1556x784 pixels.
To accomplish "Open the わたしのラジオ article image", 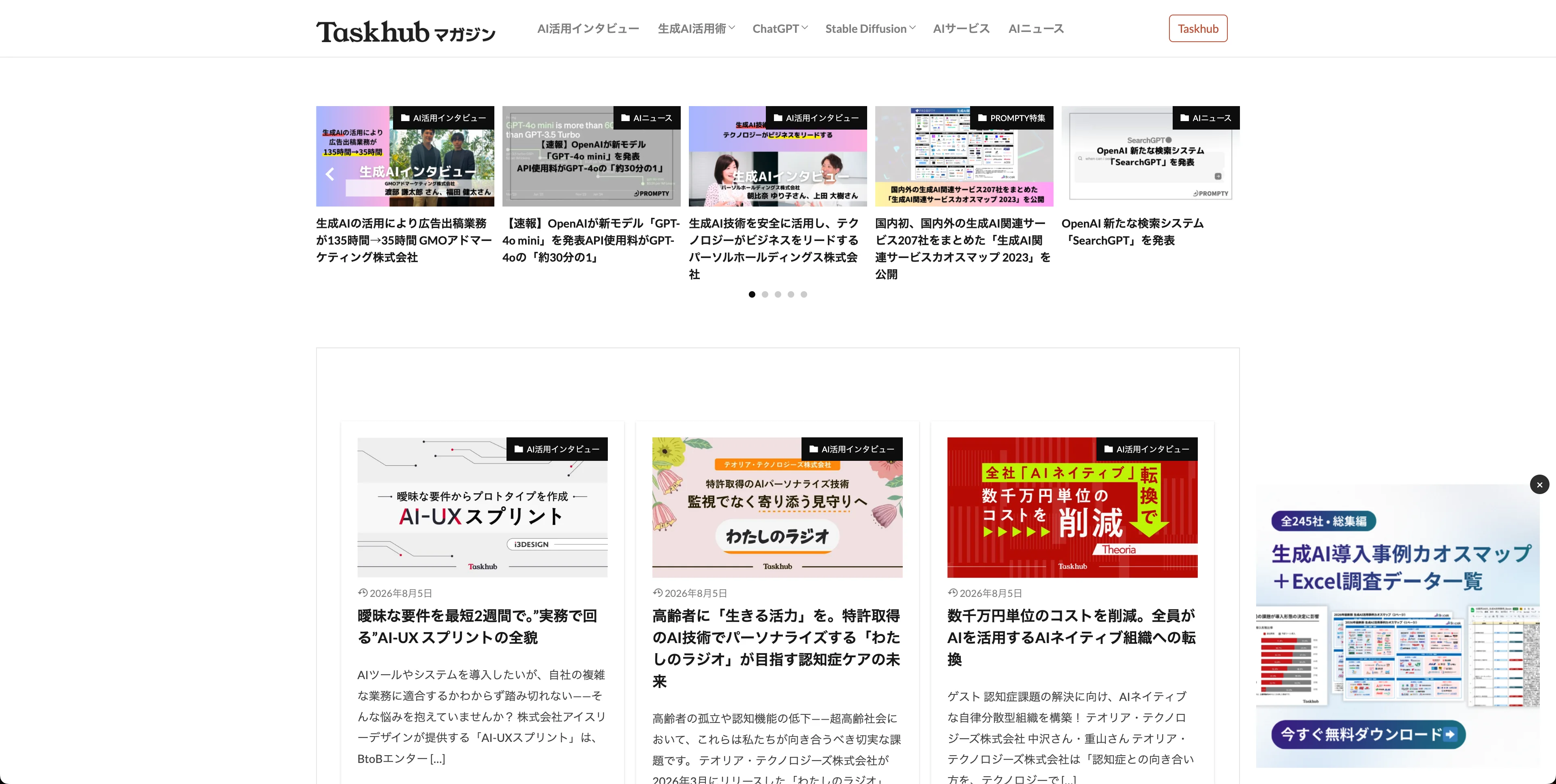I will coord(778,507).
